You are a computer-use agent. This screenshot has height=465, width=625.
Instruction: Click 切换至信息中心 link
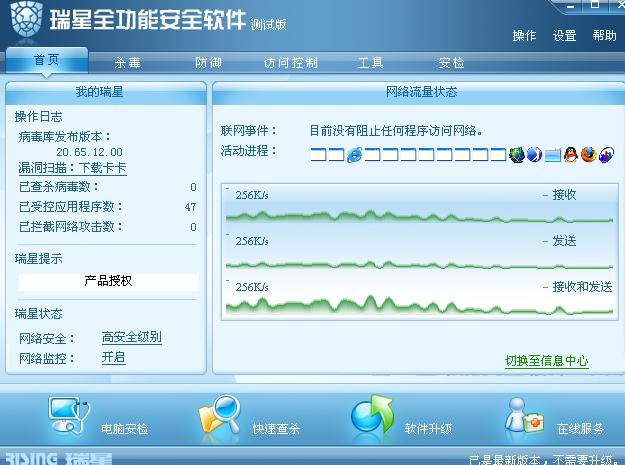[546, 361]
